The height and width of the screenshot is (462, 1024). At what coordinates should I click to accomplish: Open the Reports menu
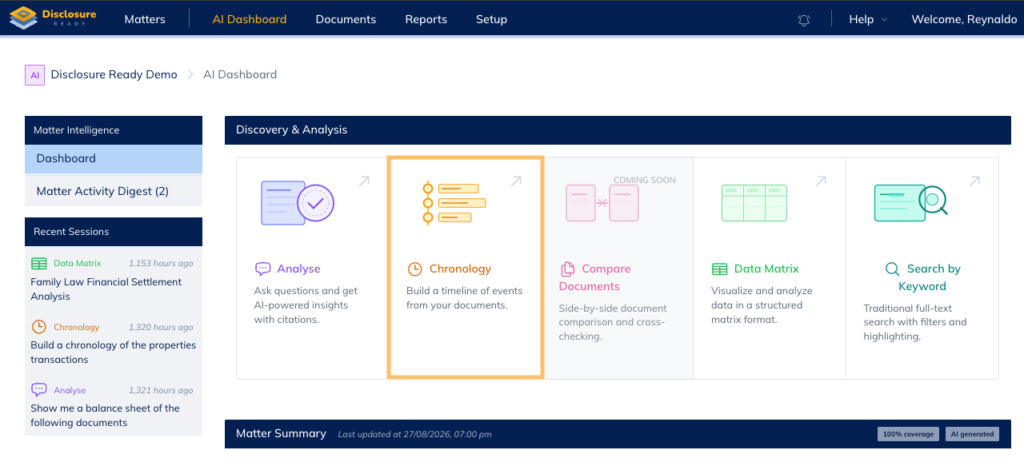click(x=426, y=20)
